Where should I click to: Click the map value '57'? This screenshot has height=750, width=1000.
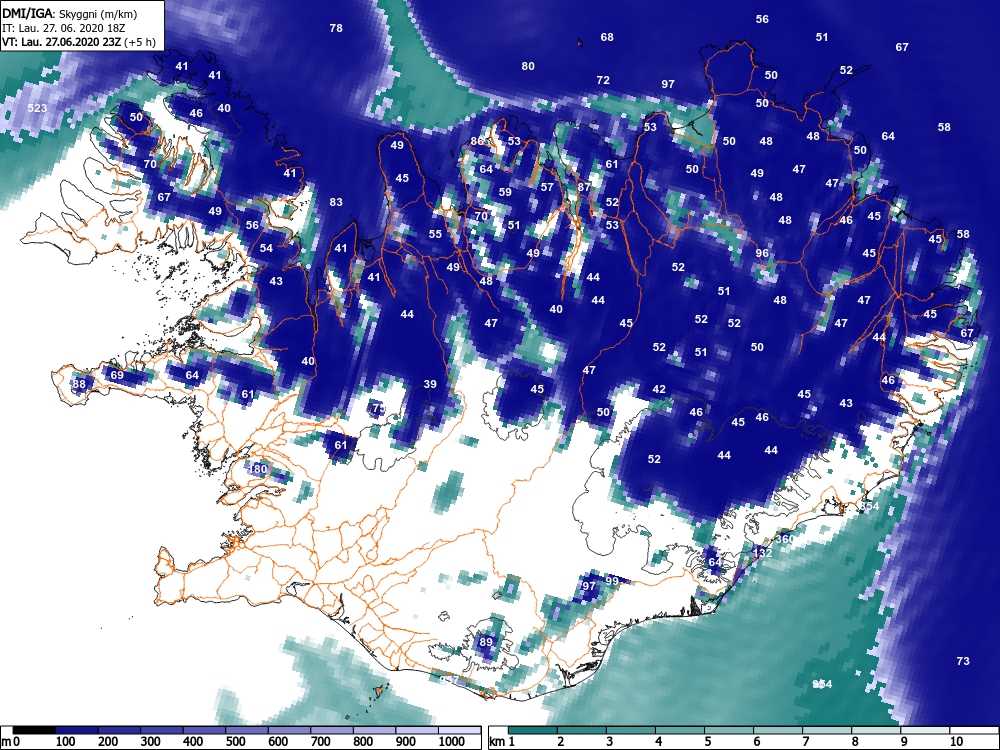[547, 188]
